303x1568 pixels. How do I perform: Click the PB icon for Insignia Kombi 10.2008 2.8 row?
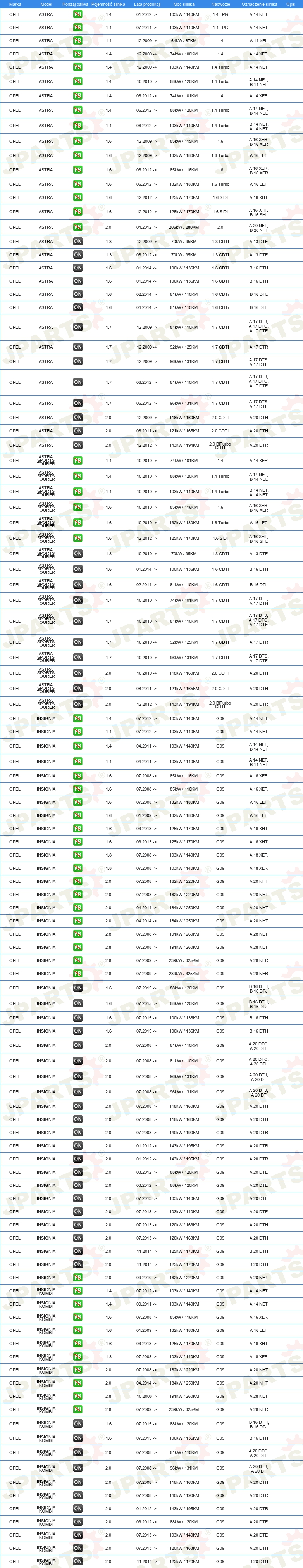click(x=78, y=1396)
